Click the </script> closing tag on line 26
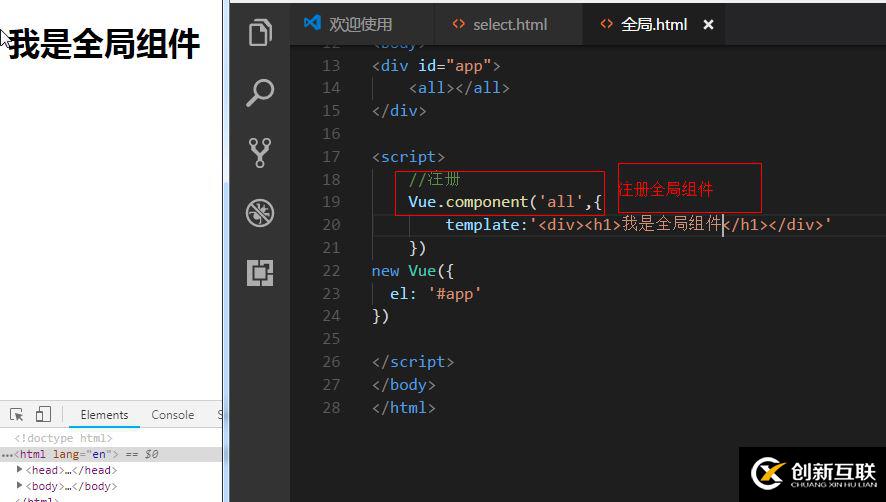886x502 pixels. click(412, 362)
